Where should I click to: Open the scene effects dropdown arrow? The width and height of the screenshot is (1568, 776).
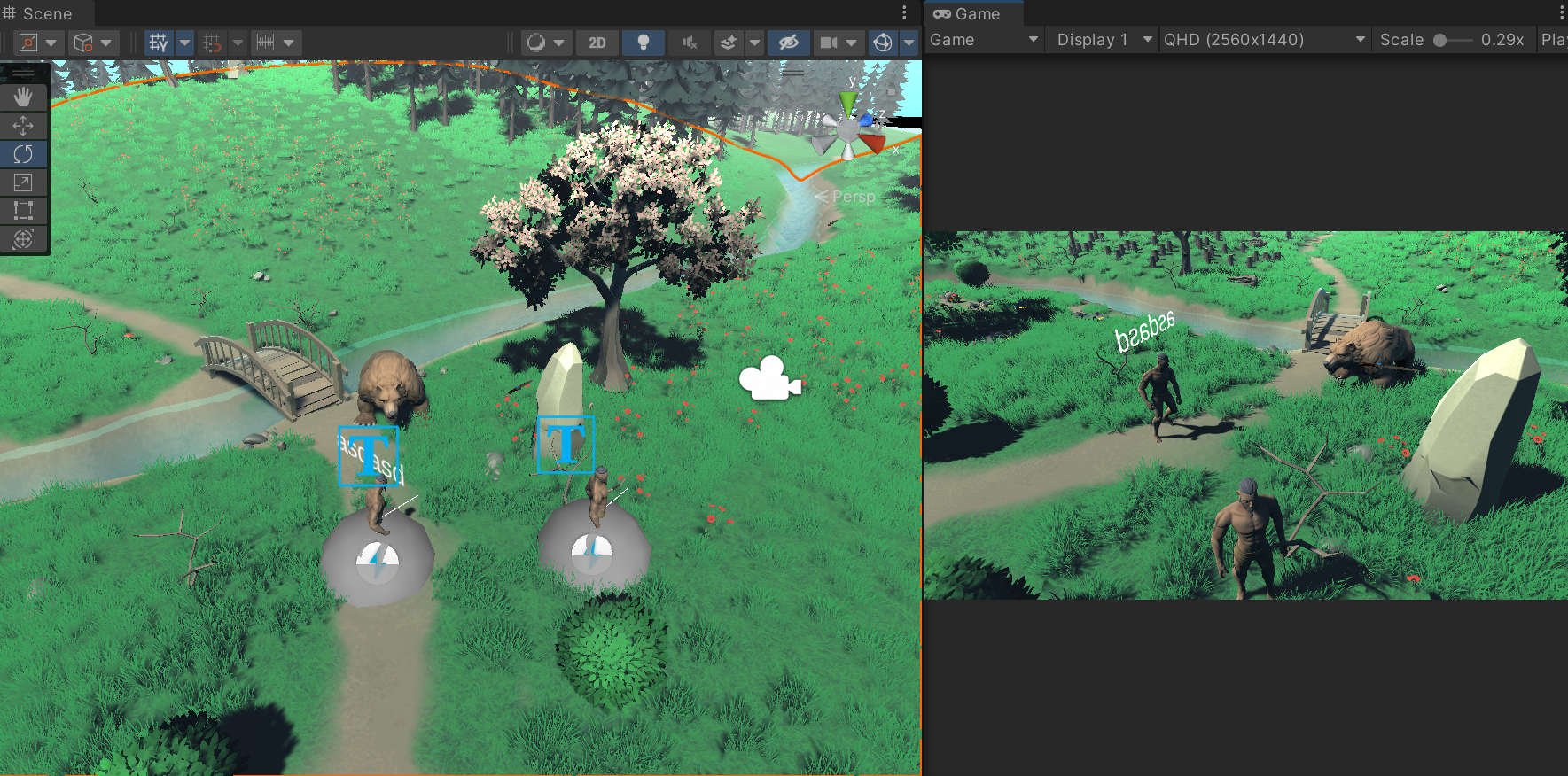coord(754,43)
